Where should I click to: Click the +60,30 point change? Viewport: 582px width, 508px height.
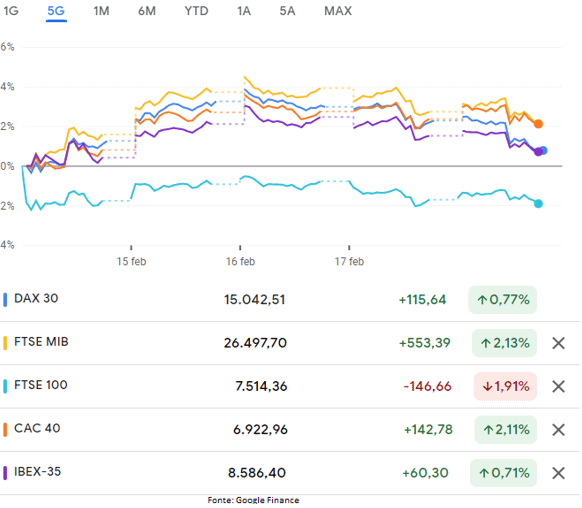(425, 473)
